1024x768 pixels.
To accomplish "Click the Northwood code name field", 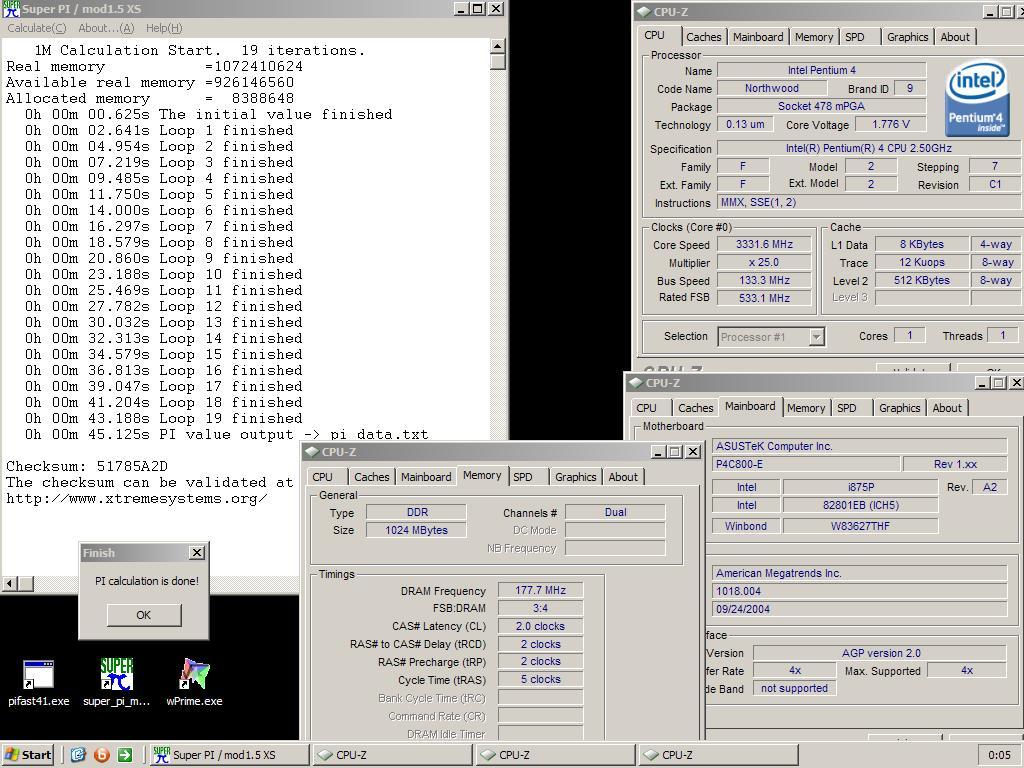I will click(772, 88).
